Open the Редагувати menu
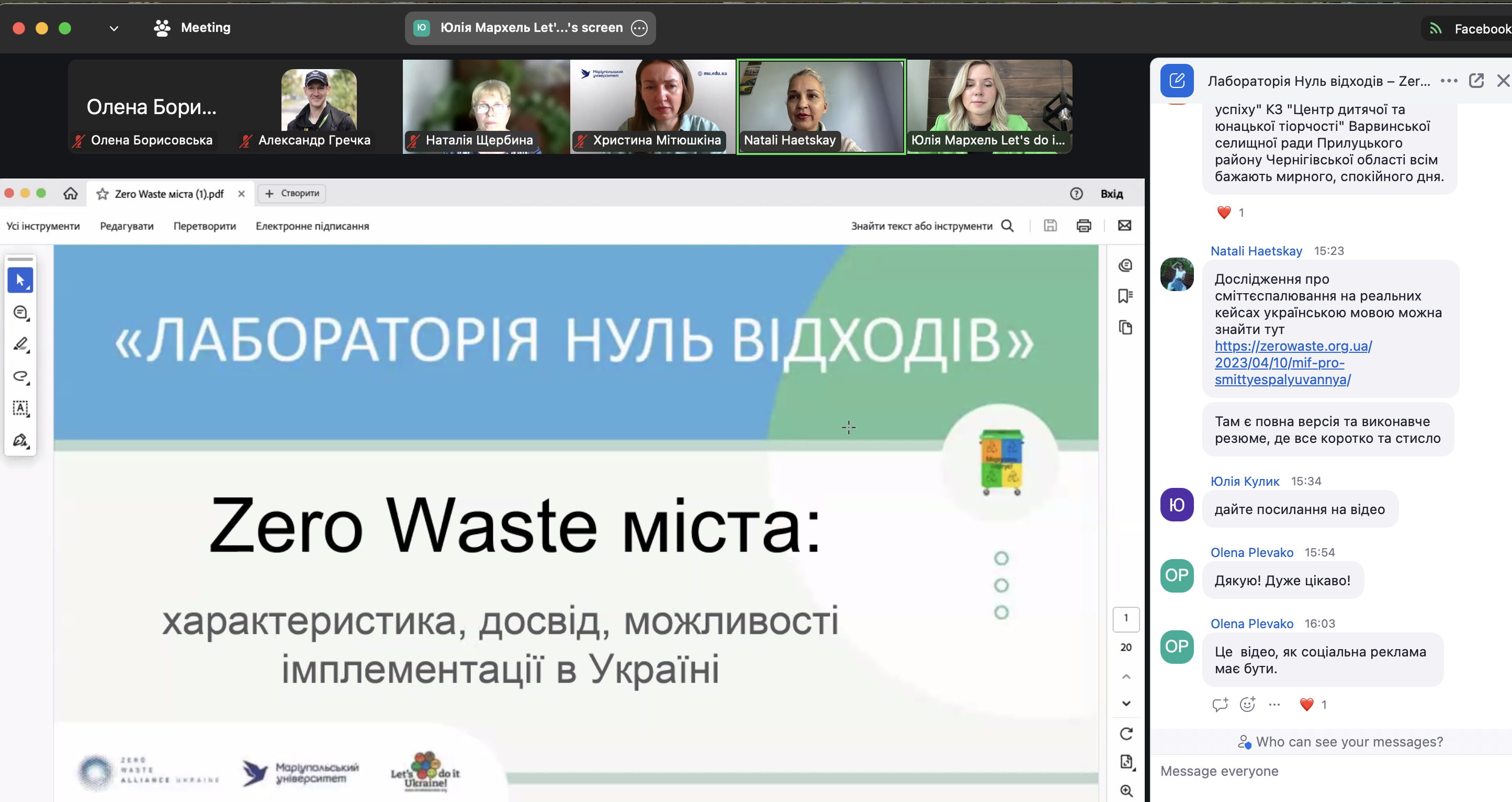Image resolution: width=1512 pixels, height=802 pixels. [x=127, y=226]
